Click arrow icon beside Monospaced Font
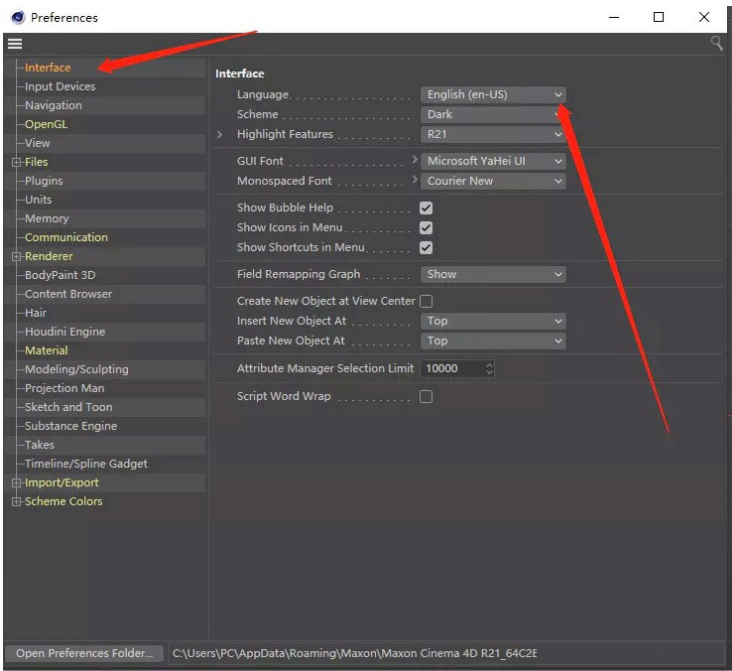This screenshot has height=671, width=732. [415, 180]
